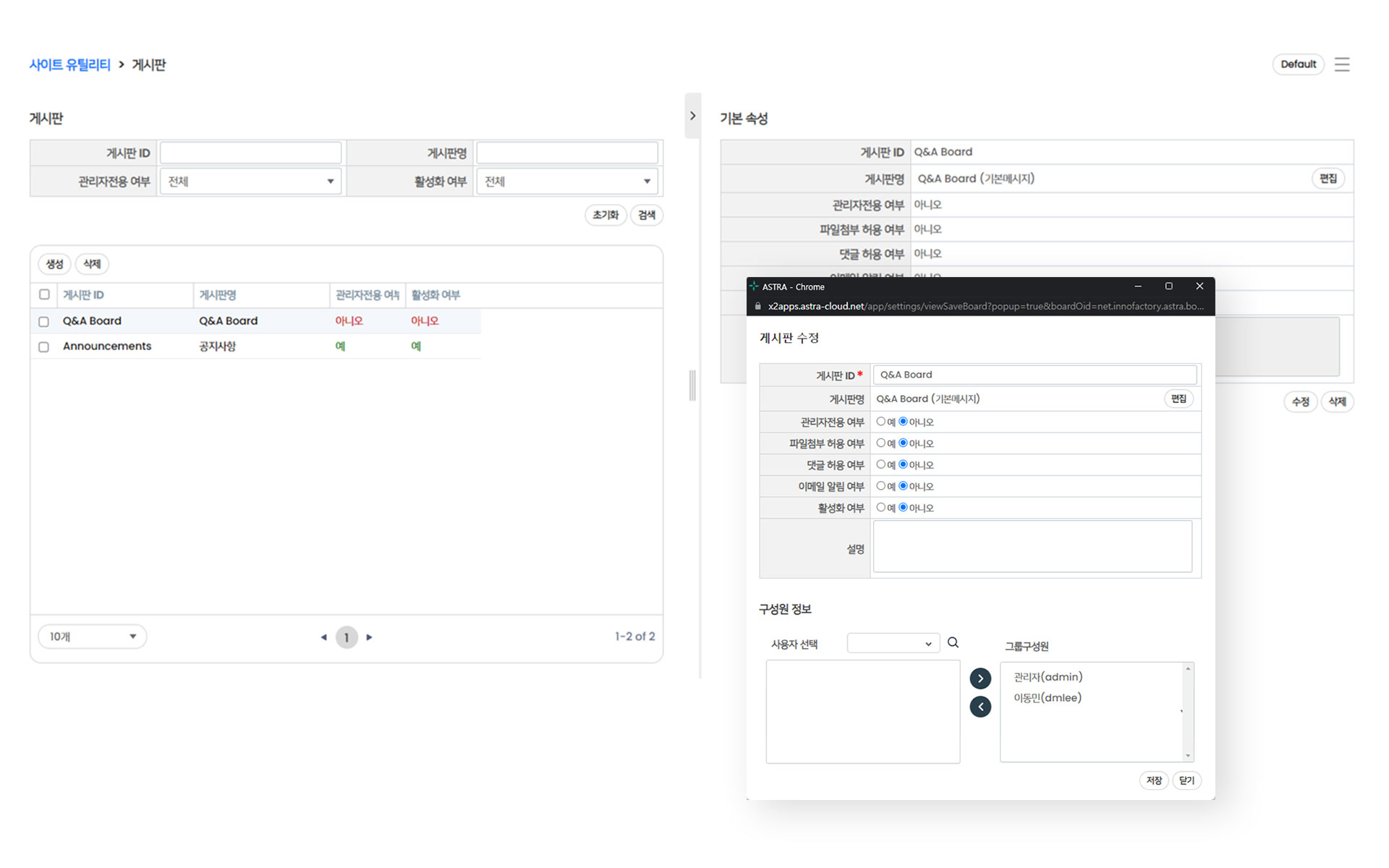Select 예 for 관리자전용 여부
This screenshot has height=868, width=1389.
point(880,421)
